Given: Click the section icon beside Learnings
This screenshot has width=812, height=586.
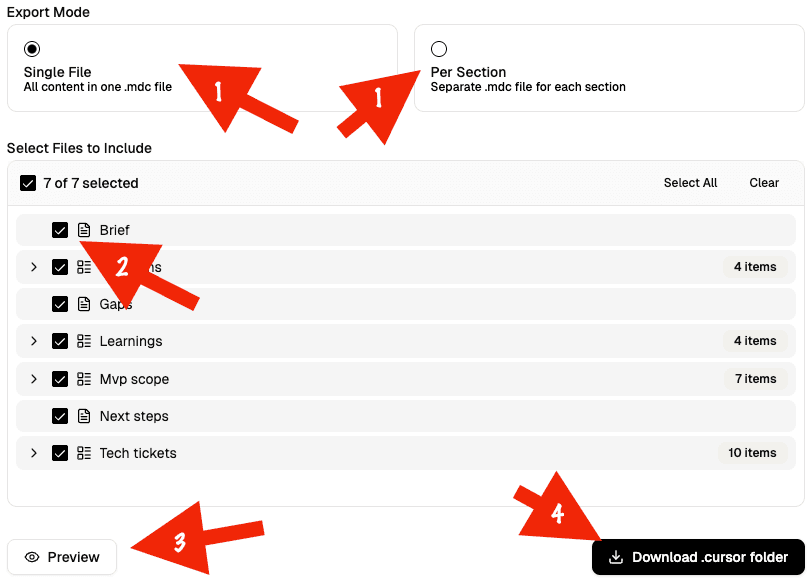Looking at the screenshot, I should 85,341.
